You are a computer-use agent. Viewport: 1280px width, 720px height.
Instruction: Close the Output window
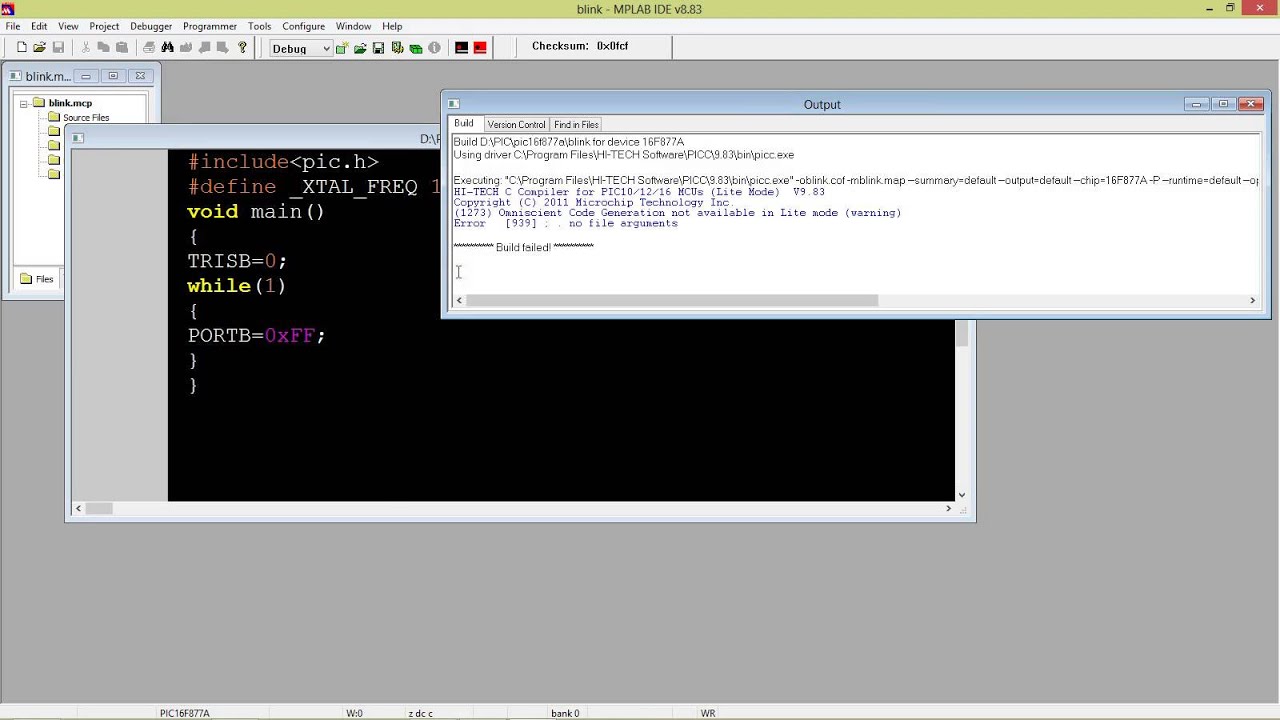coord(1251,104)
